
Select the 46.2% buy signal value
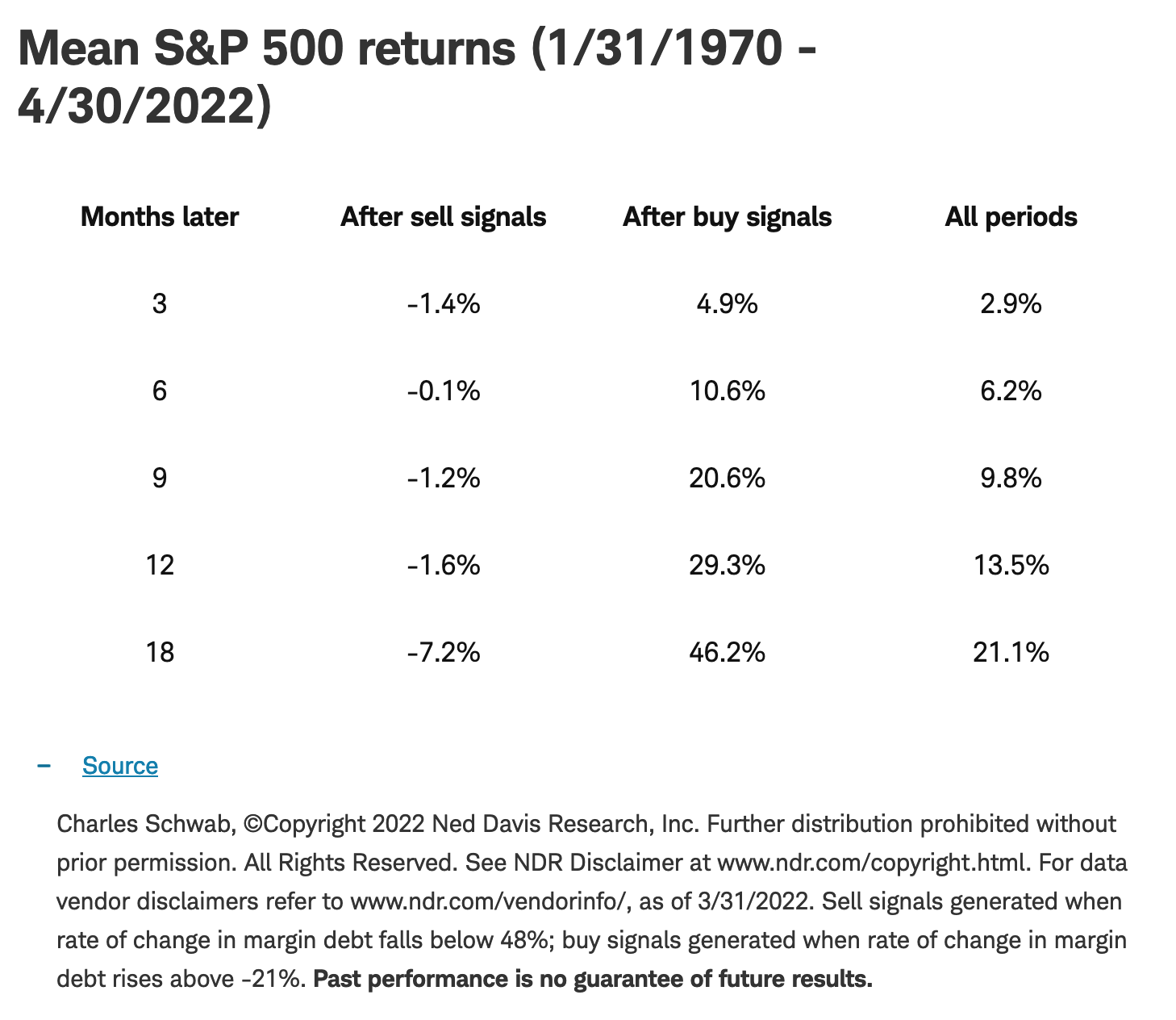tap(727, 652)
